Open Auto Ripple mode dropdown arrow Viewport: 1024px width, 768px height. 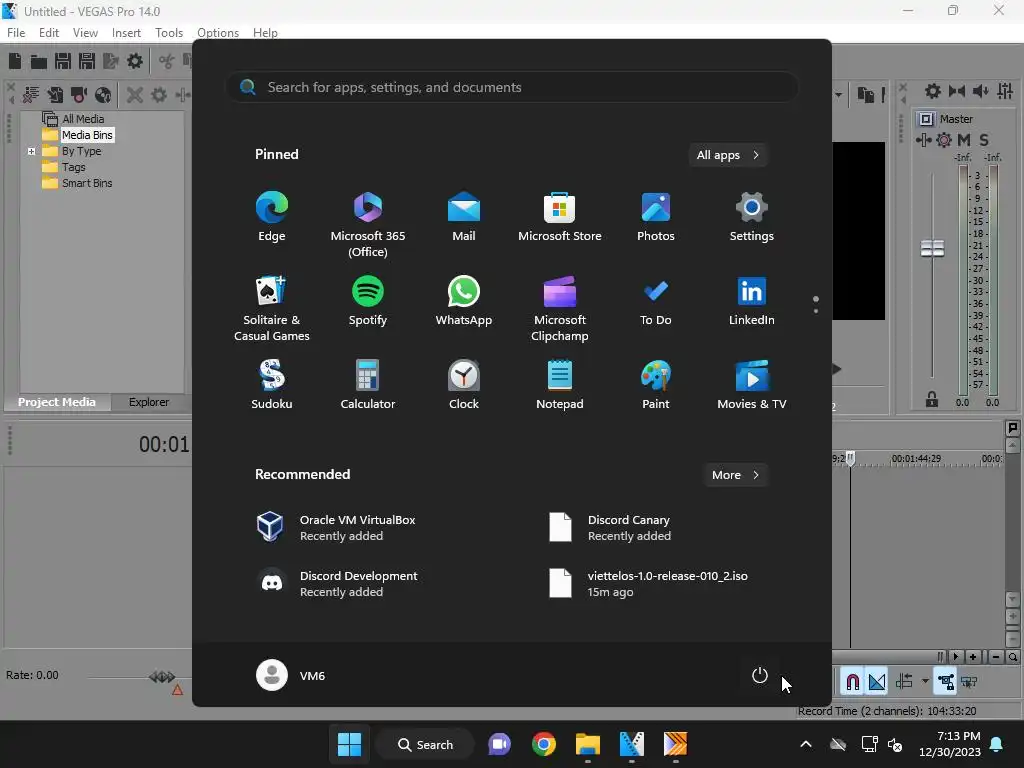[925, 682]
